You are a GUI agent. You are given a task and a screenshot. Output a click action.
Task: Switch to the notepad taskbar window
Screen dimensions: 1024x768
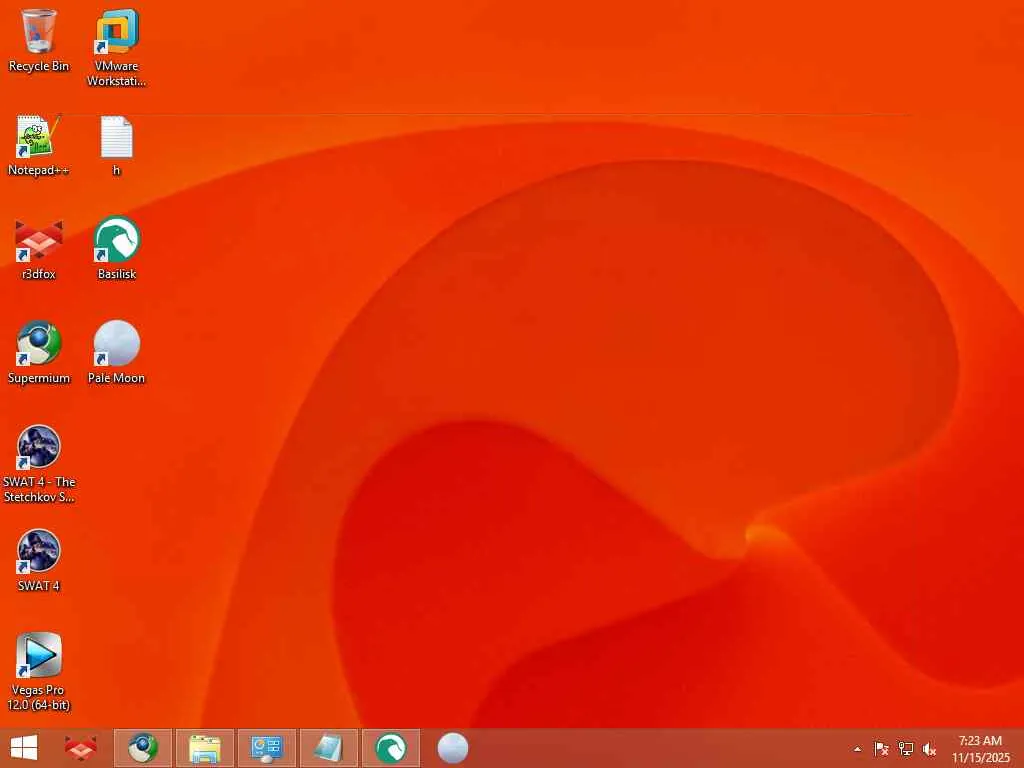click(328, 748)
